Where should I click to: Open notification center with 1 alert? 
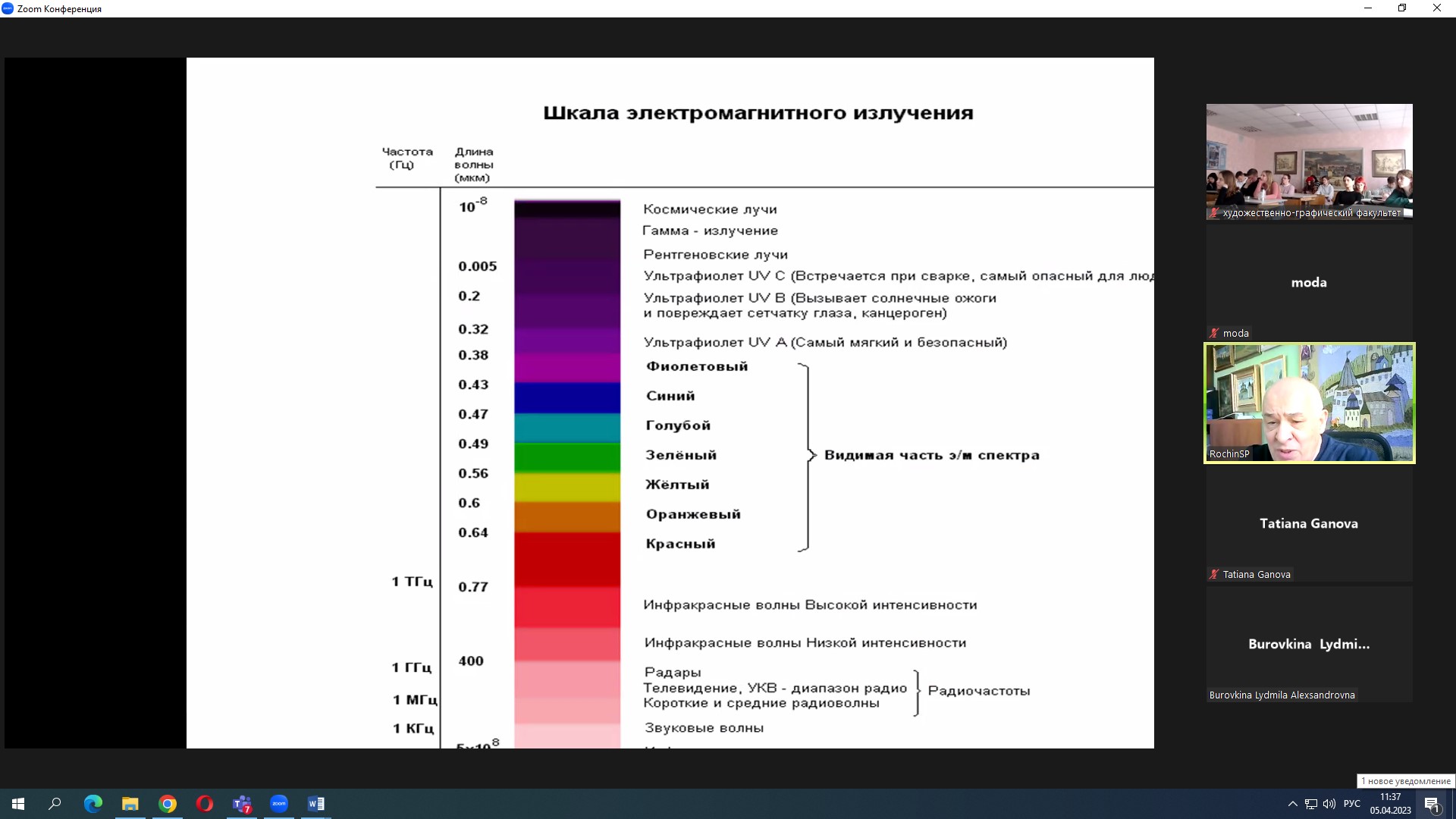(1432, 805)
